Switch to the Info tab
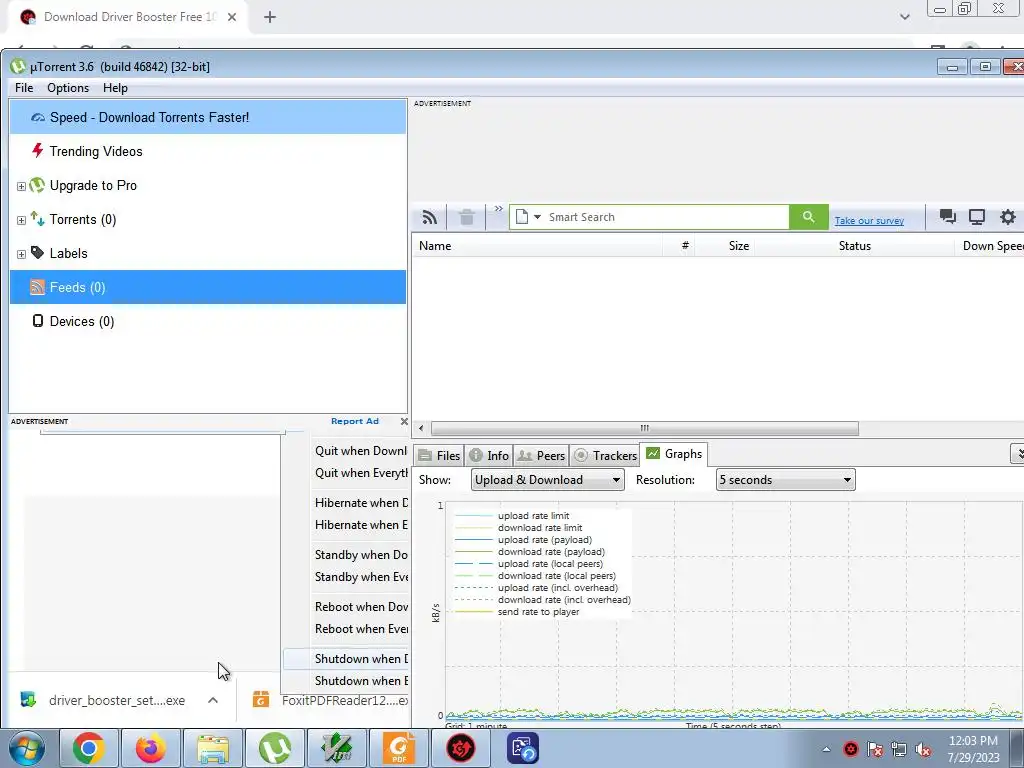 489,455
